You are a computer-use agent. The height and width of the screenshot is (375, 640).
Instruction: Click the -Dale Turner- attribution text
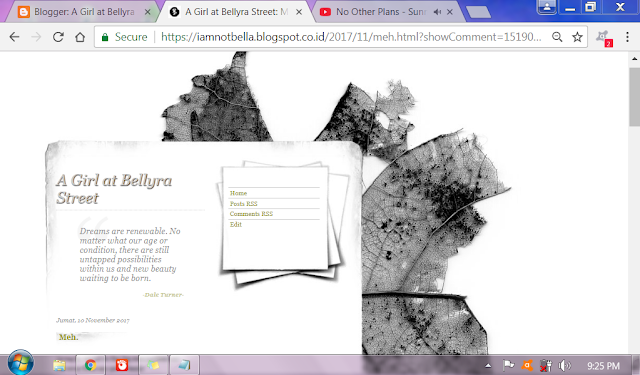pyautogui.click(x=163, y=295)
